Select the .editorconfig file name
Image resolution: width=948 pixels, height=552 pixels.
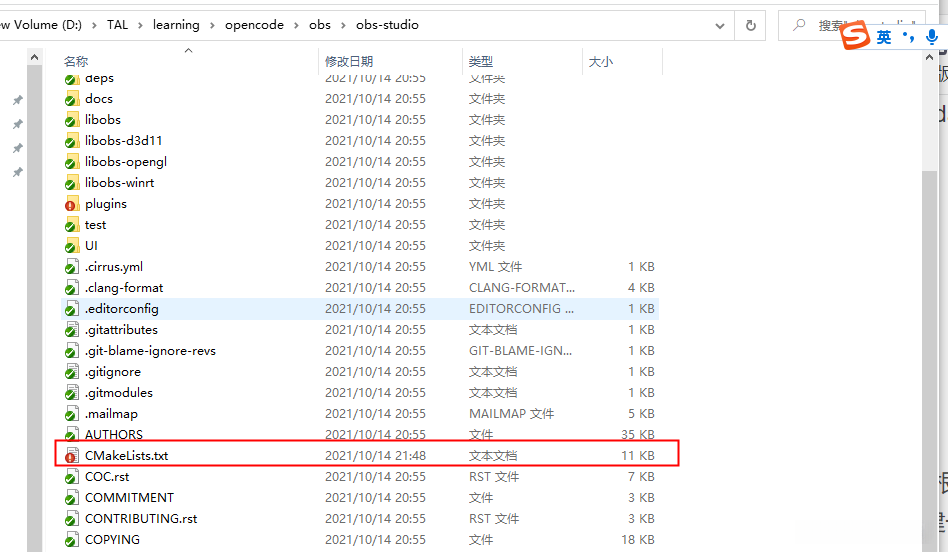122,309
